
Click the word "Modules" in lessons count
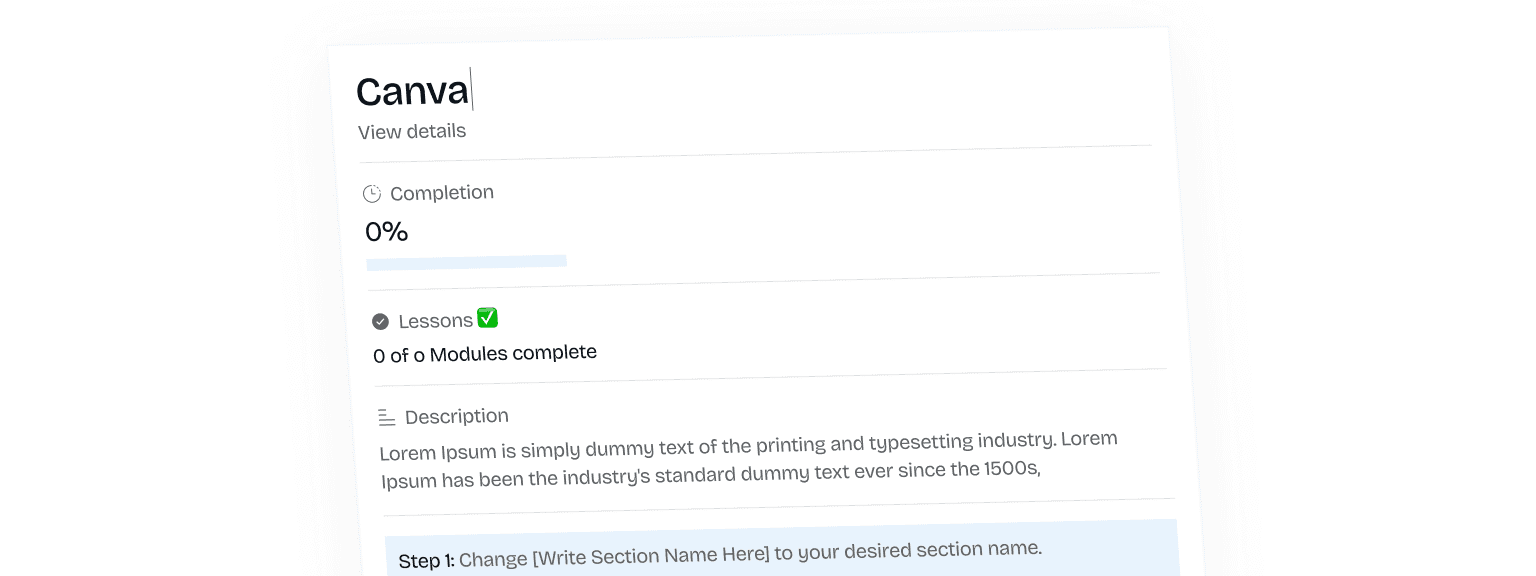[x=469, y=354]
